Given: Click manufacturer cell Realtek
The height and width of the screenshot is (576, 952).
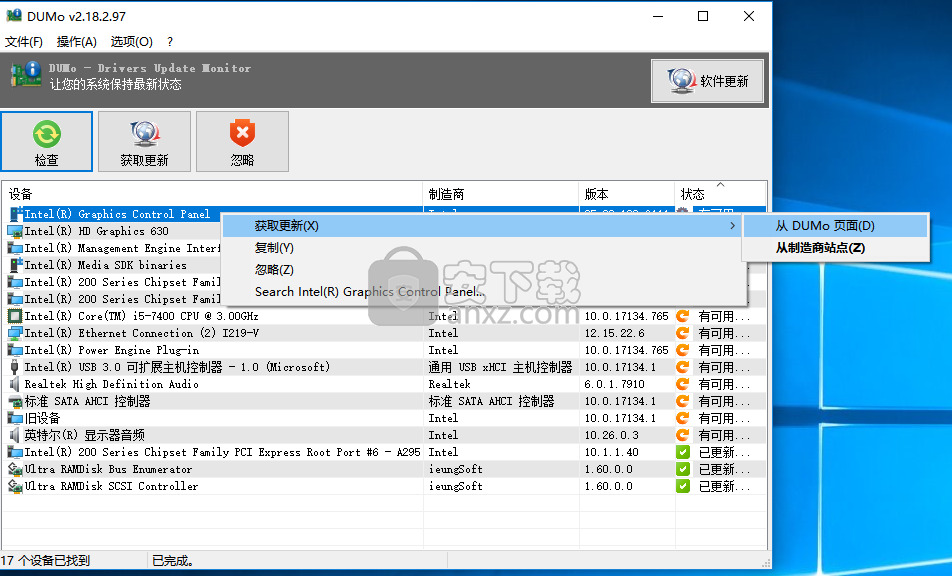Looking at the screenshot, I should tap(449, 384).
